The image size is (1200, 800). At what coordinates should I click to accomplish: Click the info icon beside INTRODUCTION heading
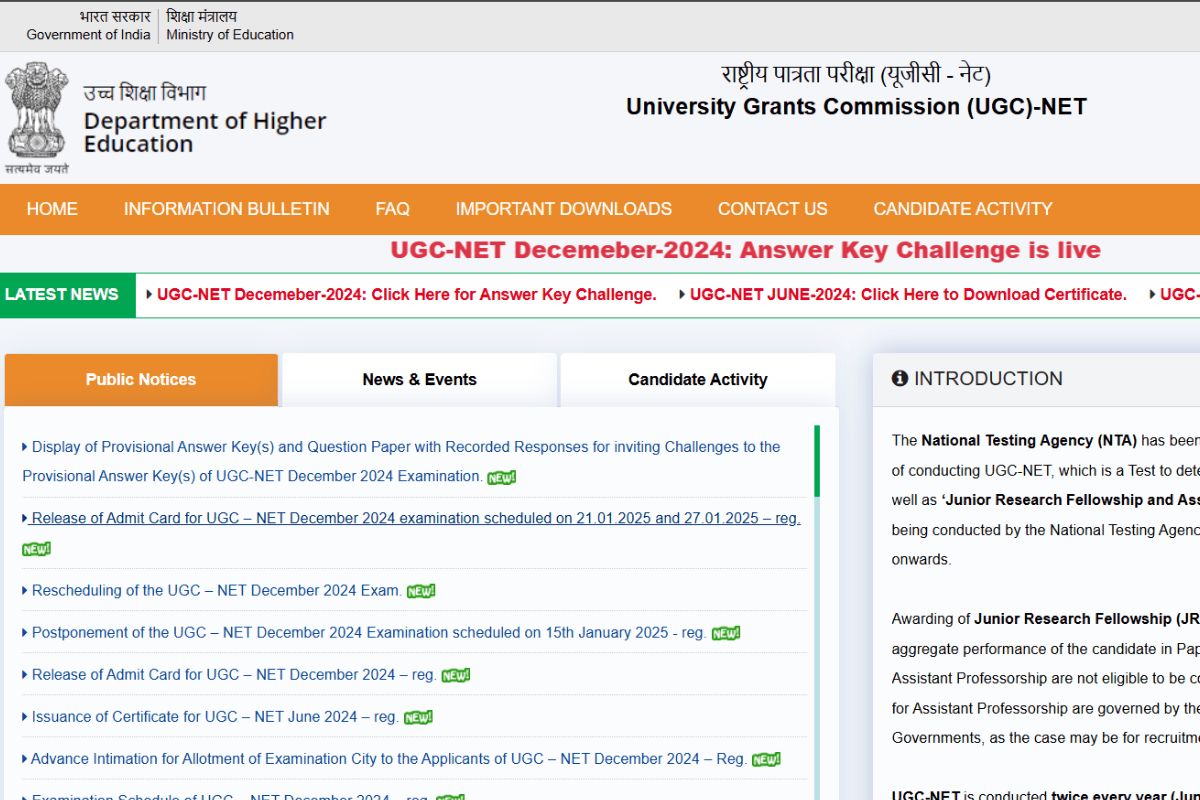click(899, 378)
